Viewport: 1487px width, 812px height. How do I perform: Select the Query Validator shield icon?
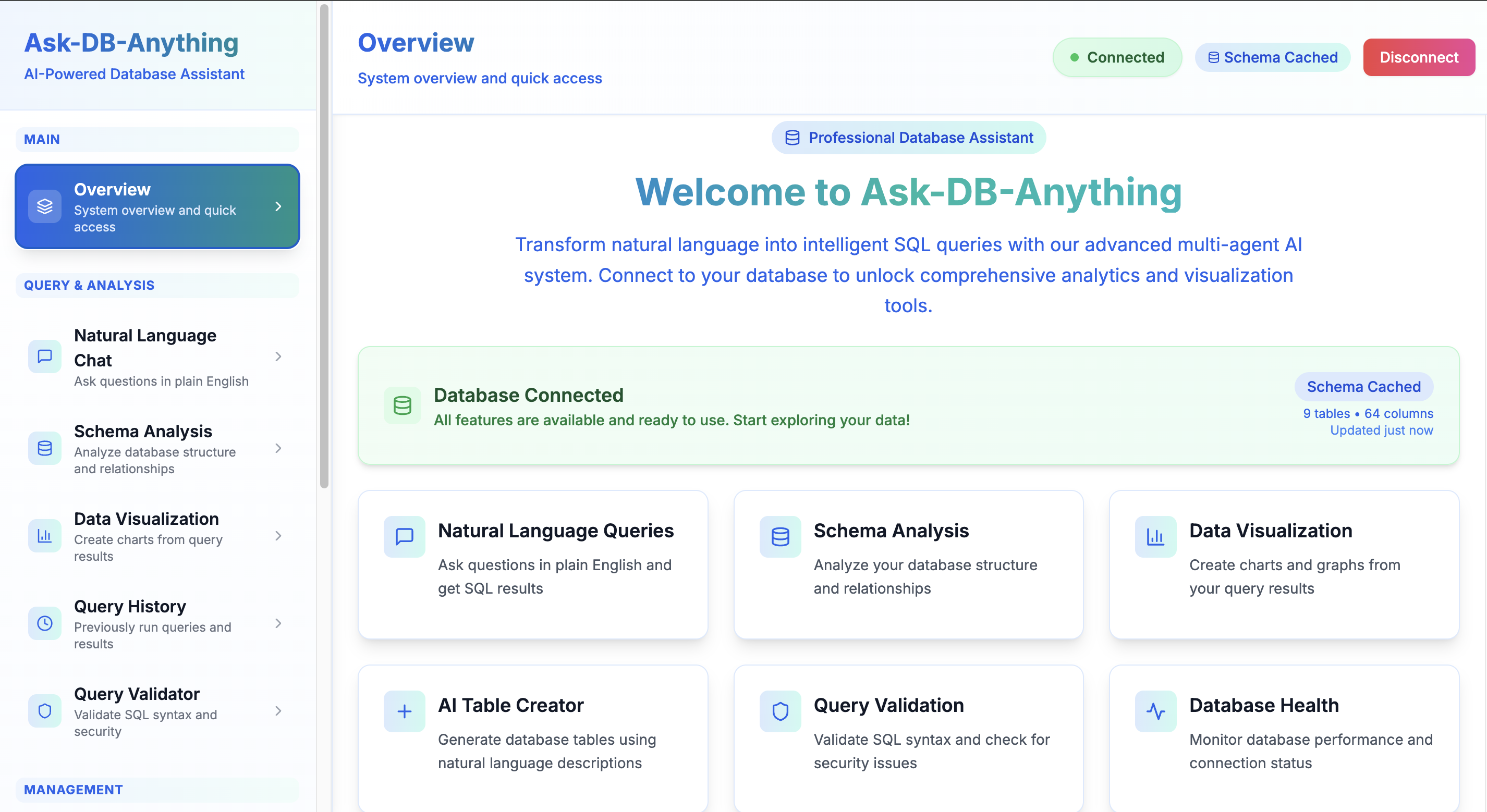click(x=44, y=711)
